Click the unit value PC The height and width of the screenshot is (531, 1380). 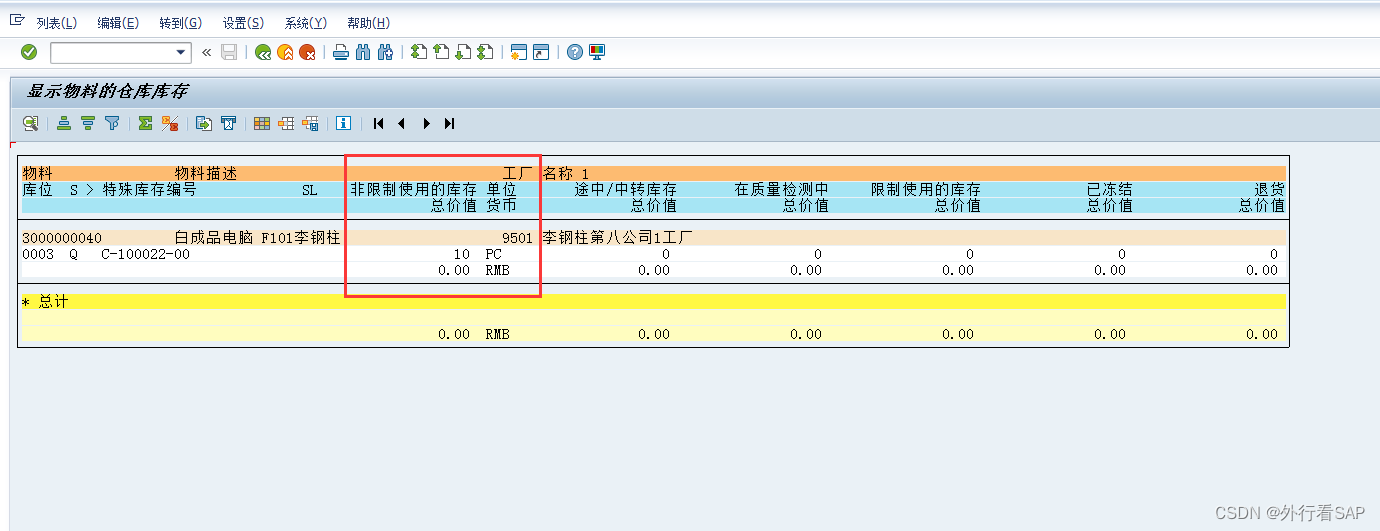pos(494,254)
